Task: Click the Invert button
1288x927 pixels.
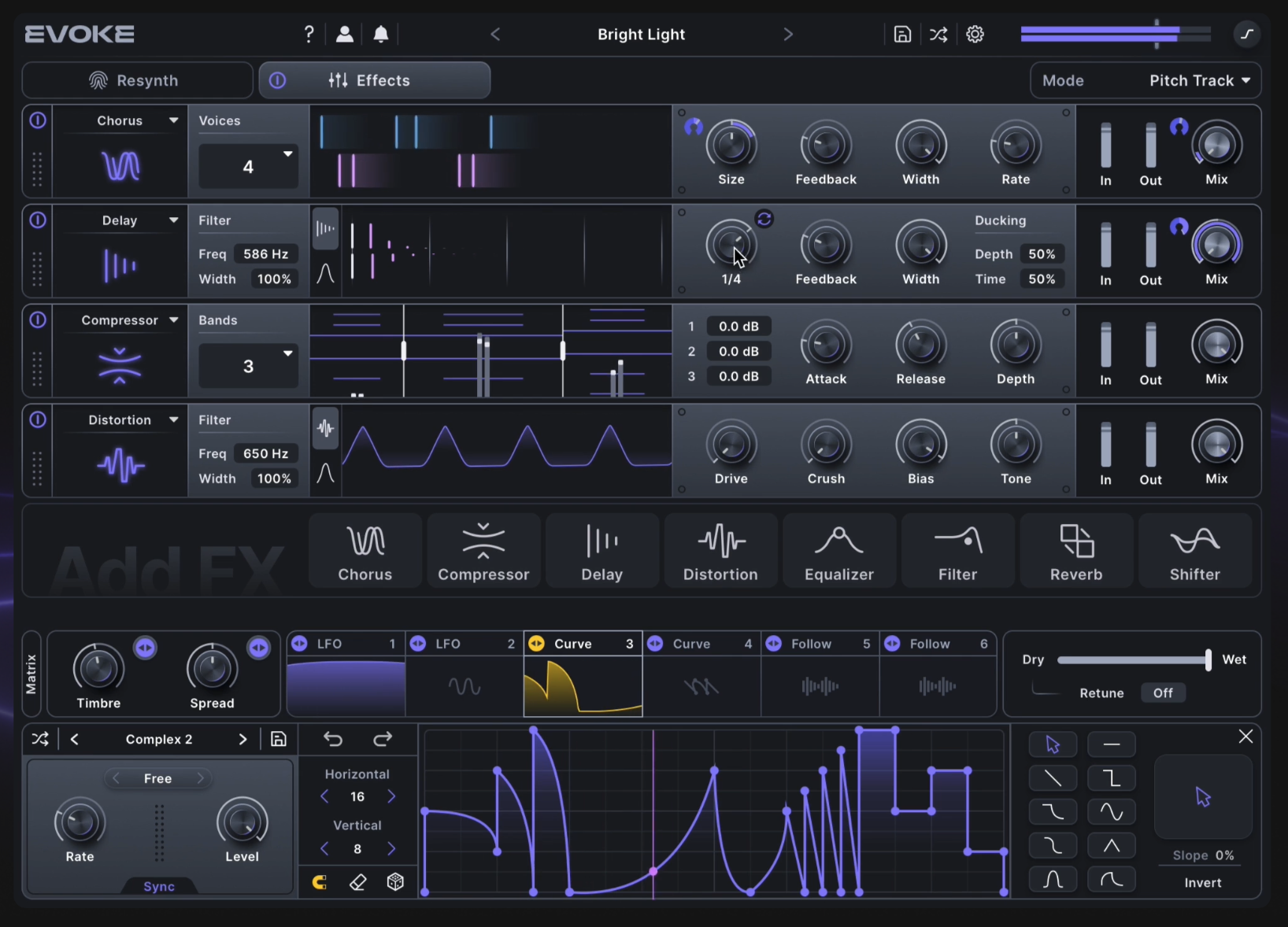Action: click(x=1202, y=883)
